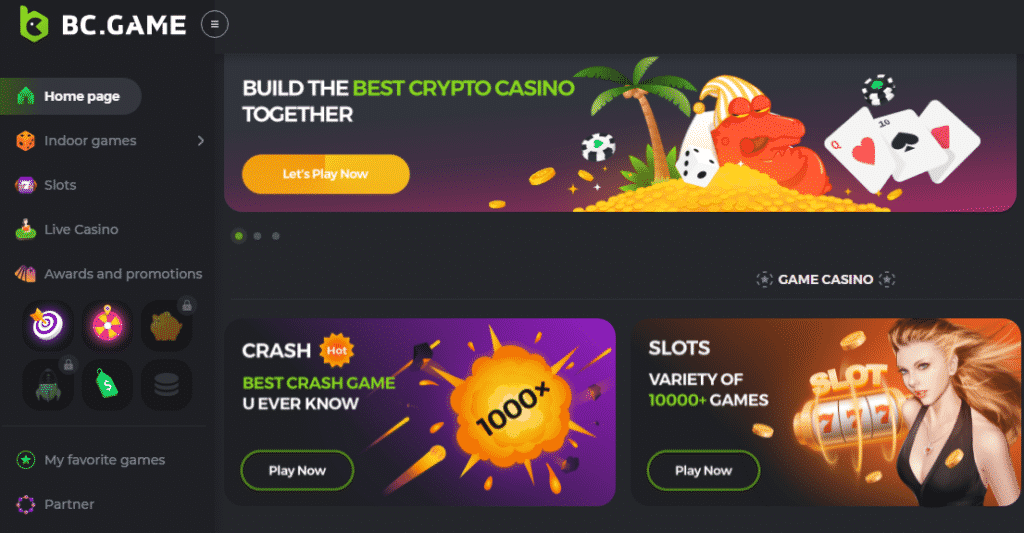The height and width of the screenshot is (533, 1024).
Task: Click the locked piggy bank icon
Action: pyautogui.click(x=167, y=325)
